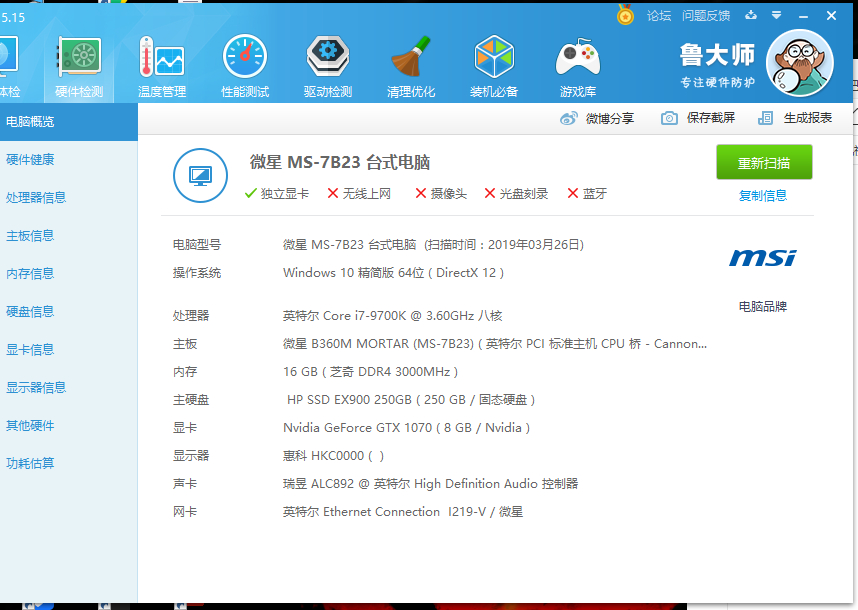Click the 电脑品牌 label under MSI logo
Image resolution: width=858 pixels, height=610 pixels.
[763, 306]
